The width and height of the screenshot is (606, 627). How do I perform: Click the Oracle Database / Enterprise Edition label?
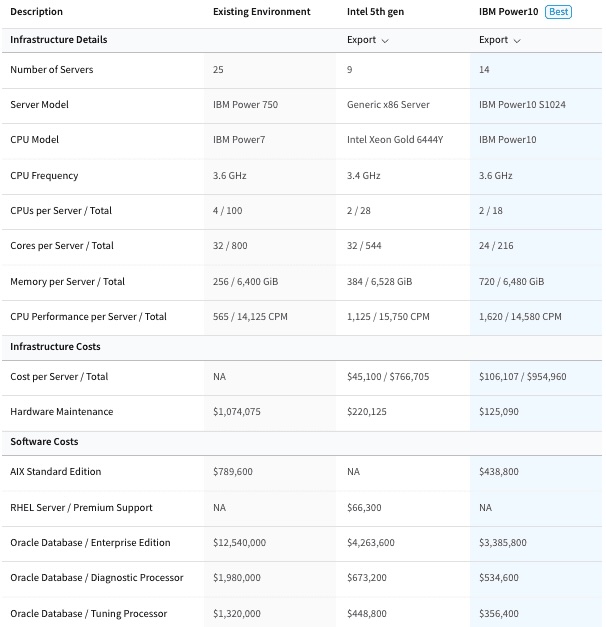[90, 543]
